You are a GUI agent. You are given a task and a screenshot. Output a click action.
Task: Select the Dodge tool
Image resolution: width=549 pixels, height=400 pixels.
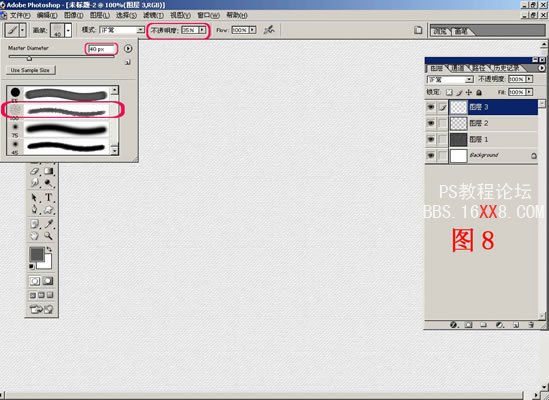point(48,182)
